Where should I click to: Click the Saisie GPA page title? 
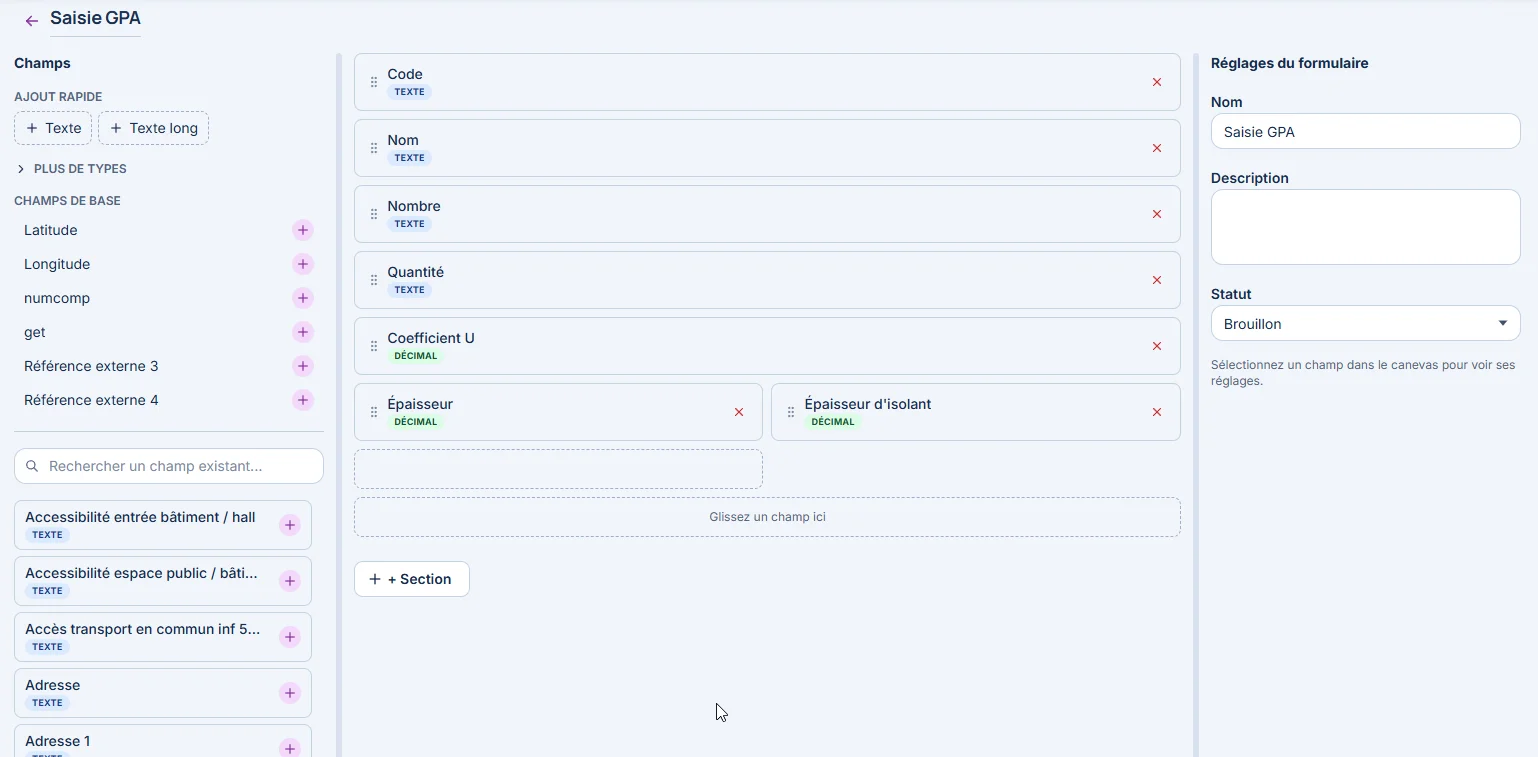pos(96,18)
